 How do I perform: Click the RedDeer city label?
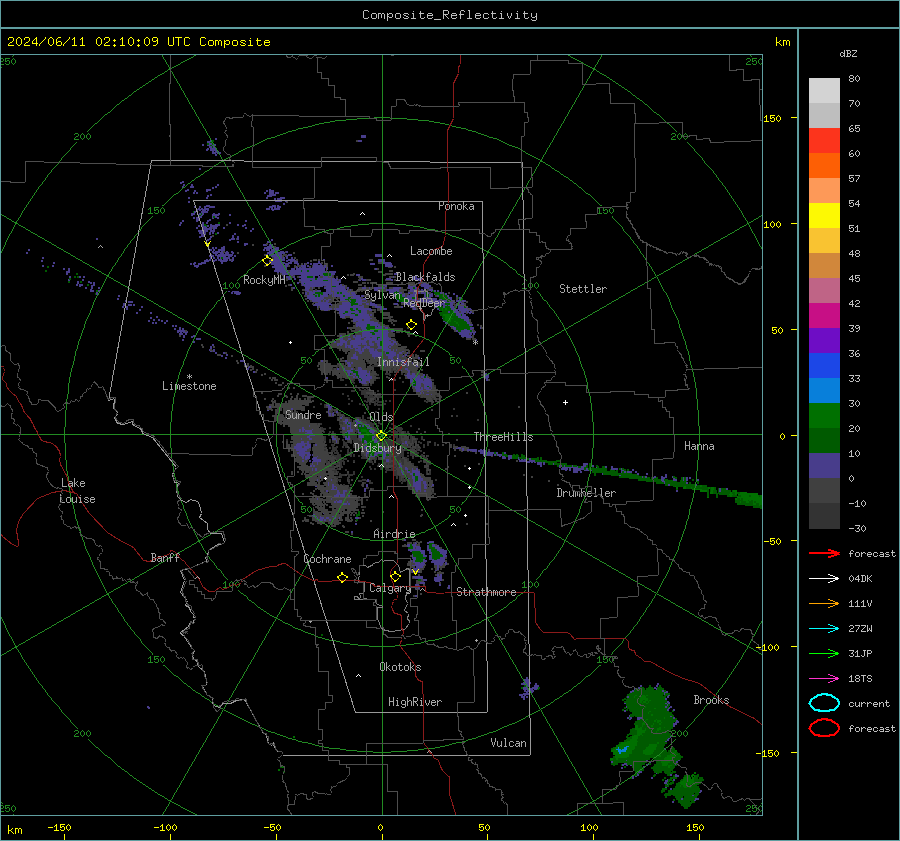[424, 303]
